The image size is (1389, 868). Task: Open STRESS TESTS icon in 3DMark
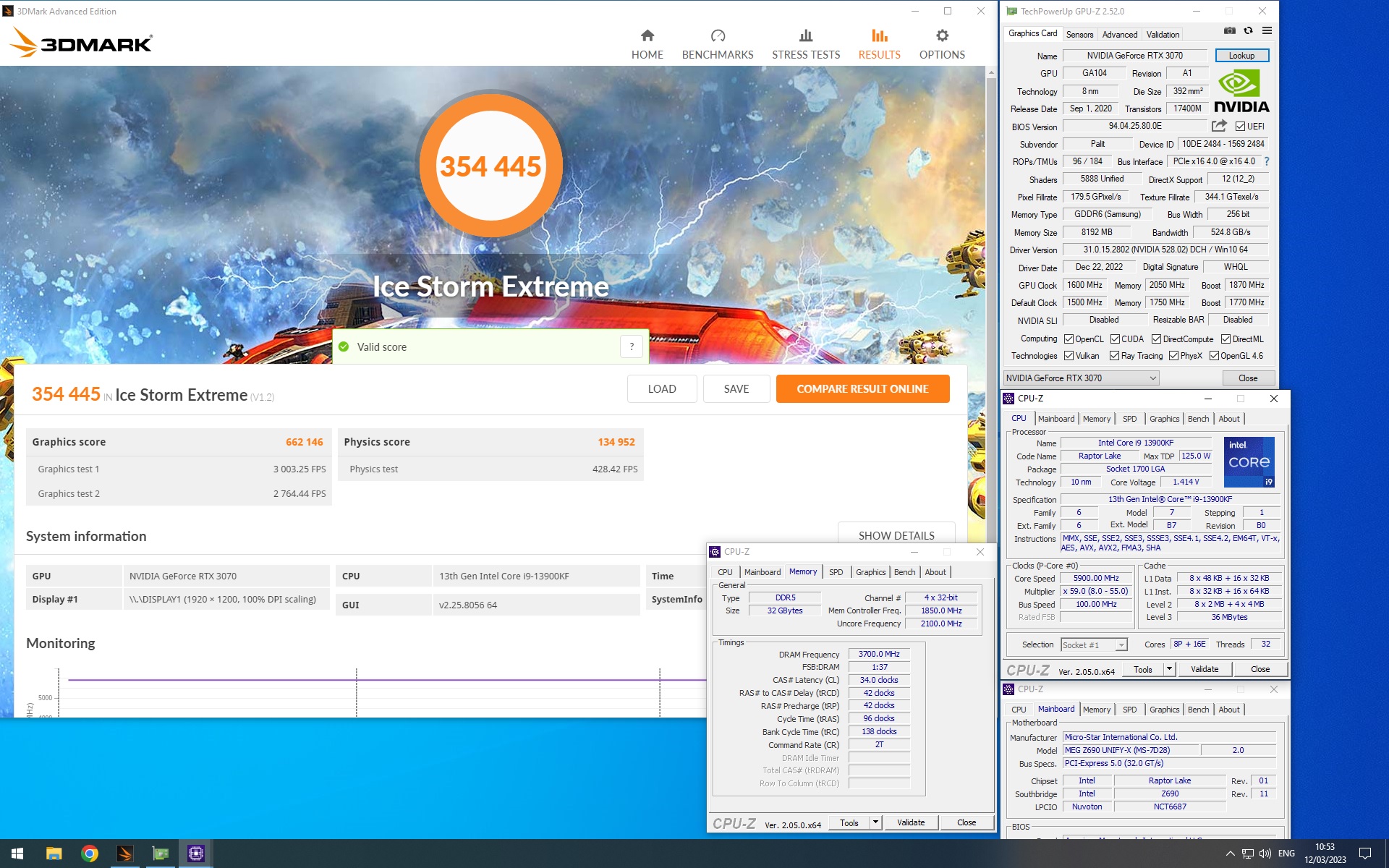[x=806, y=35]
